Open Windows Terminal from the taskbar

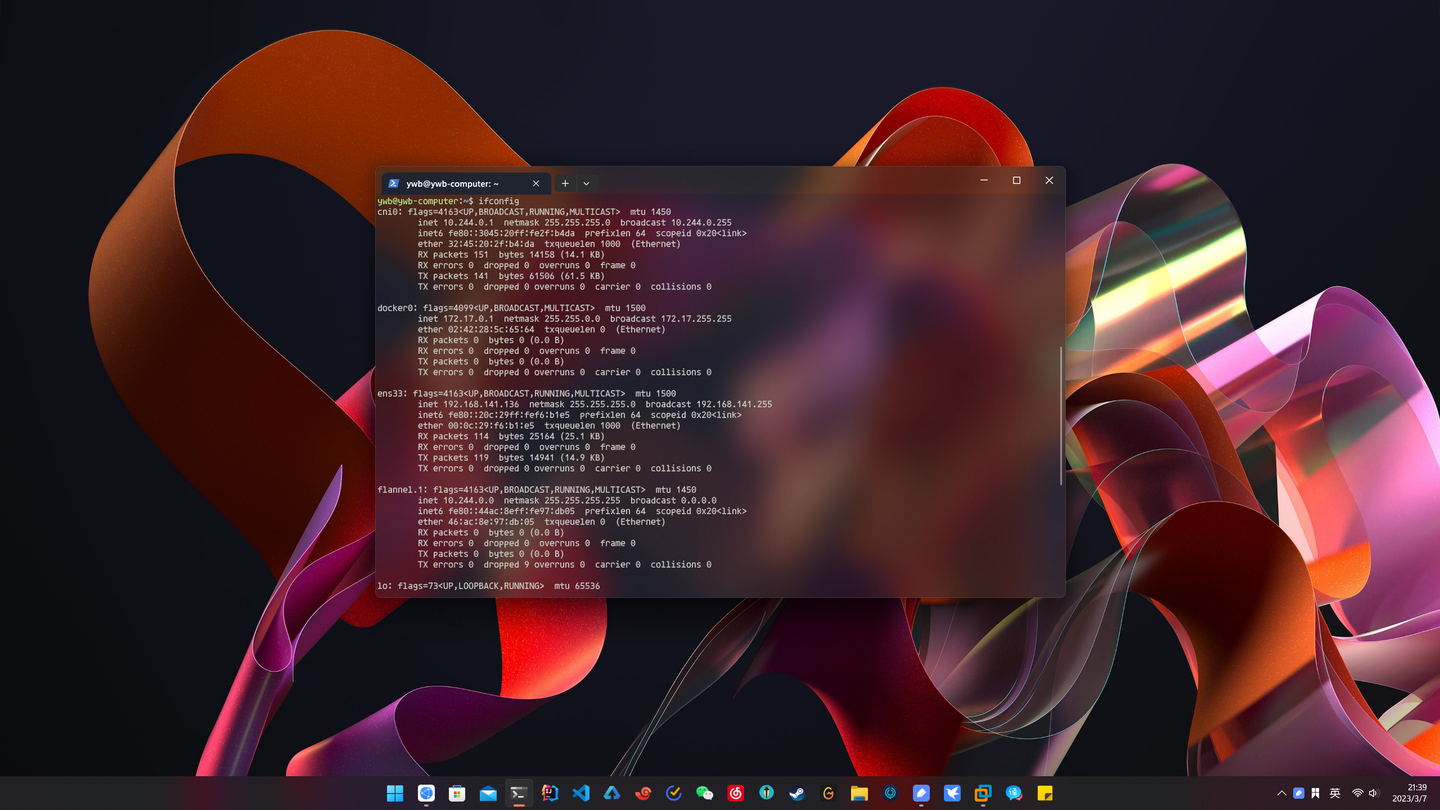518,793
